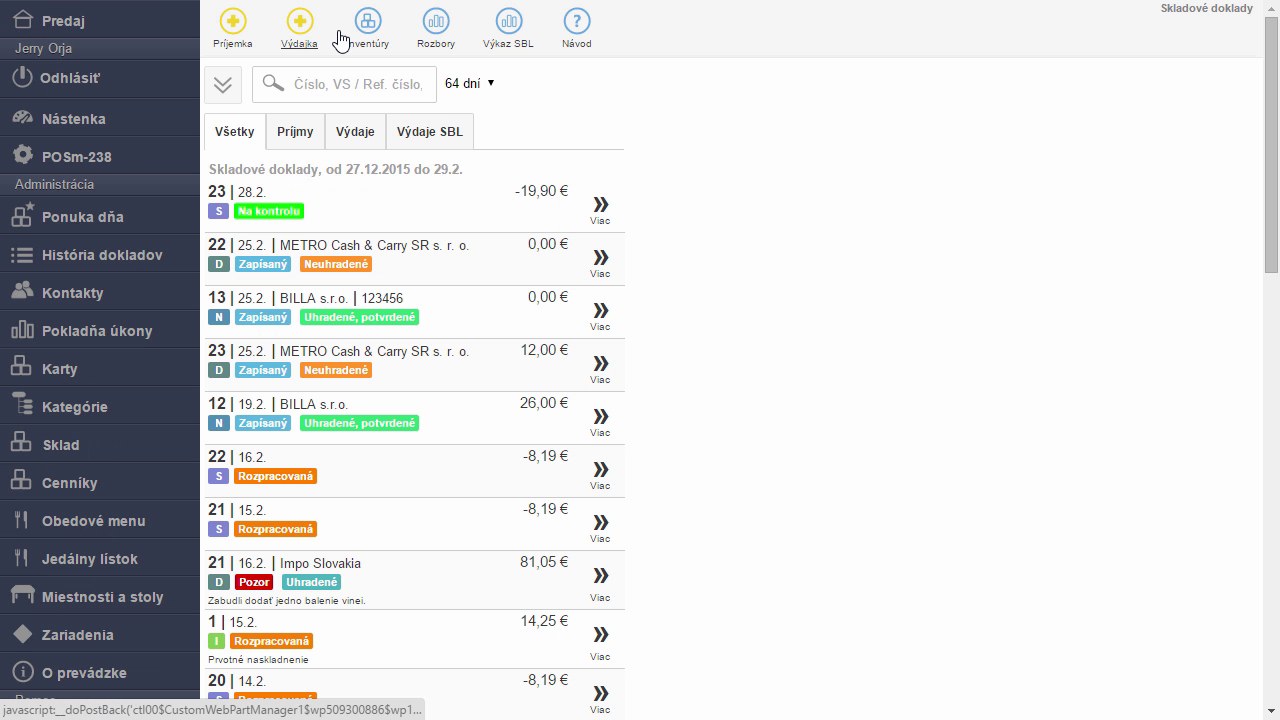This screenshot has height=720, width=1280.
Task: Click the Na kontrolu status badge
Action: (268, 212)
